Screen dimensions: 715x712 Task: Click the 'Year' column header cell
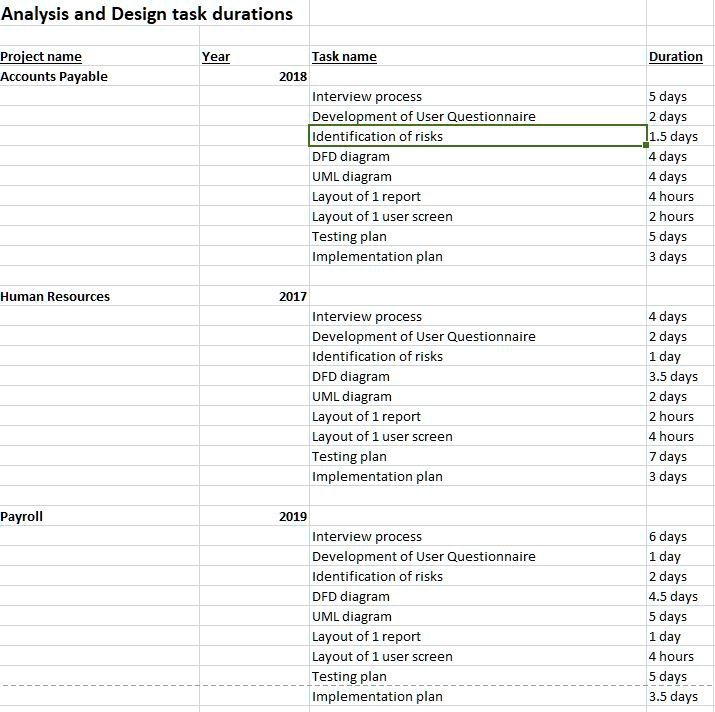point(216,57)
